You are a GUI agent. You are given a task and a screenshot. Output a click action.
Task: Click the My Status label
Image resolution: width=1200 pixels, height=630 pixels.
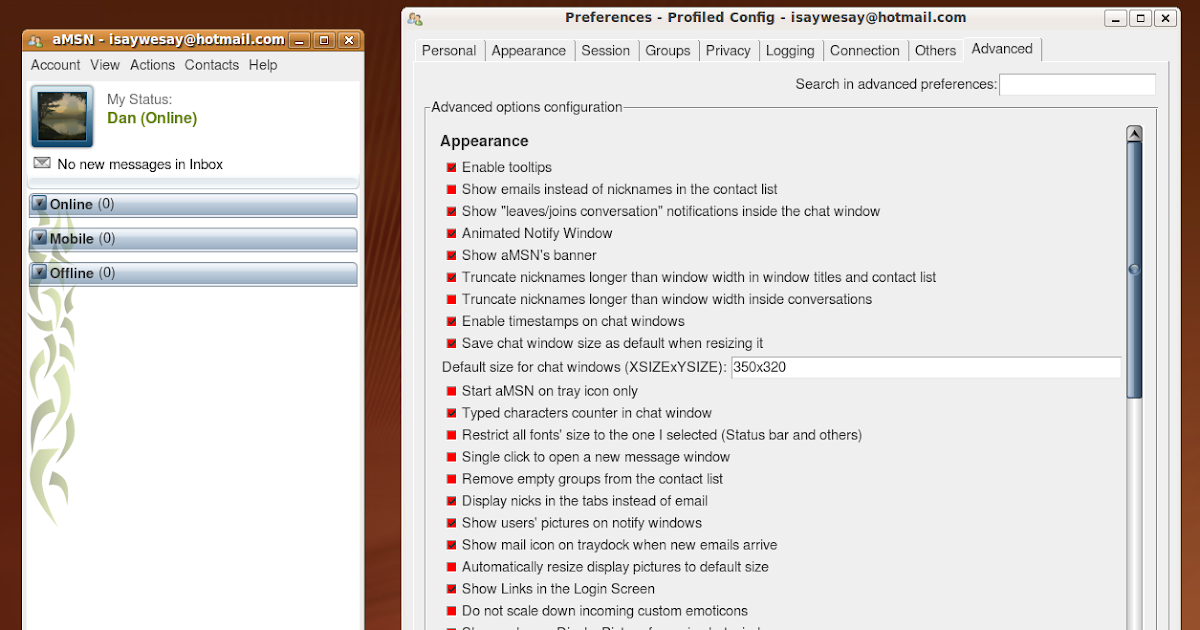pos(139,99)
